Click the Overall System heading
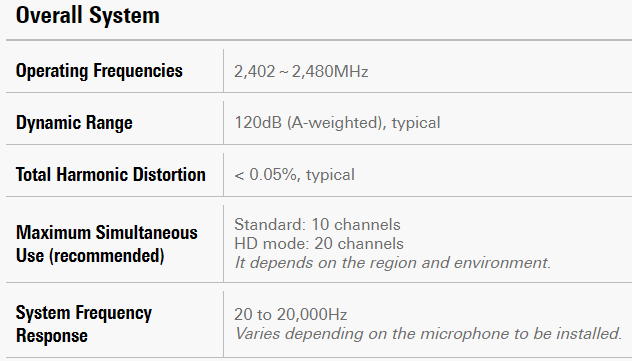The image size is (632, 361). click(87, 16)
